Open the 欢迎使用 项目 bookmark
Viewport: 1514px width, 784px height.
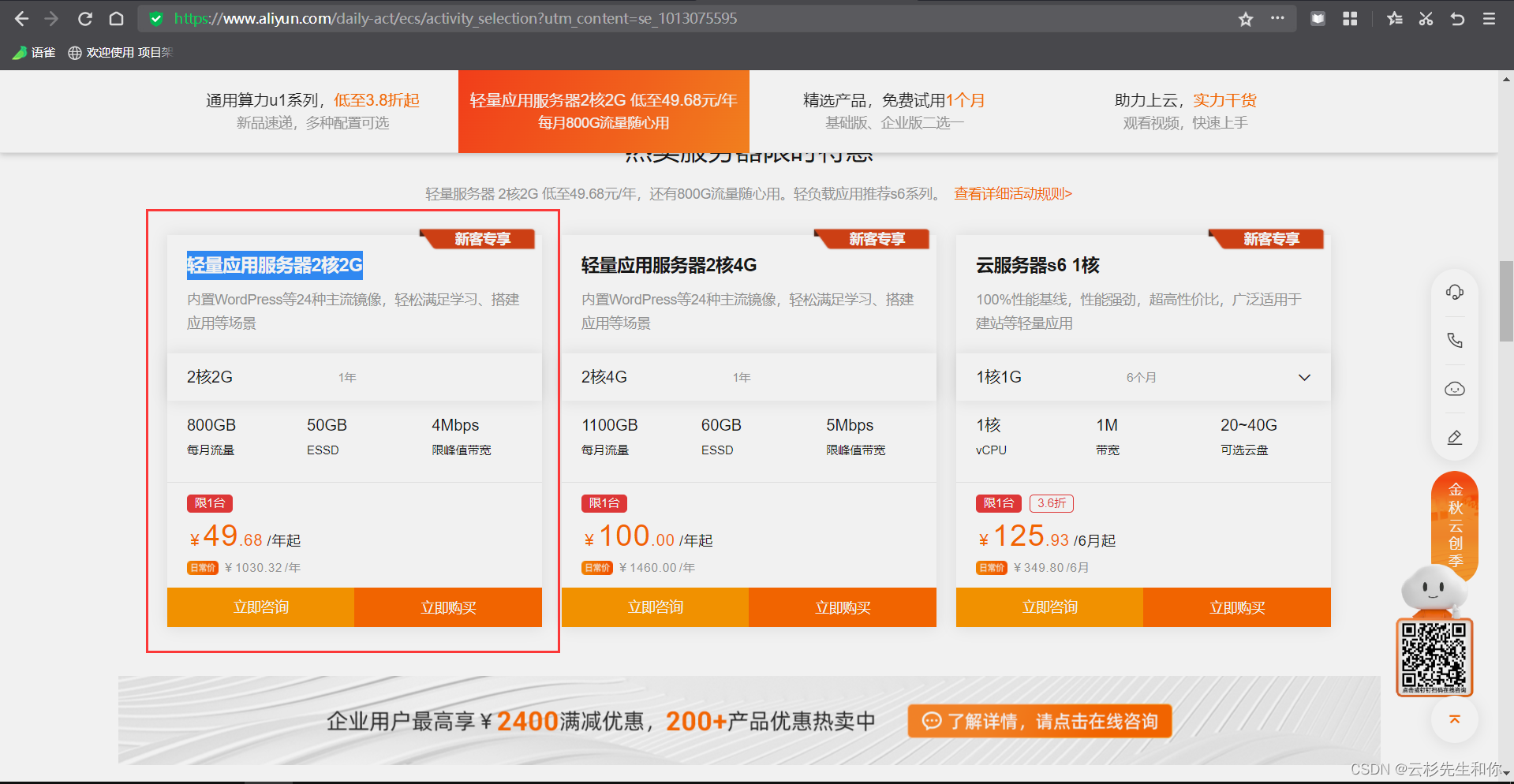120,52
